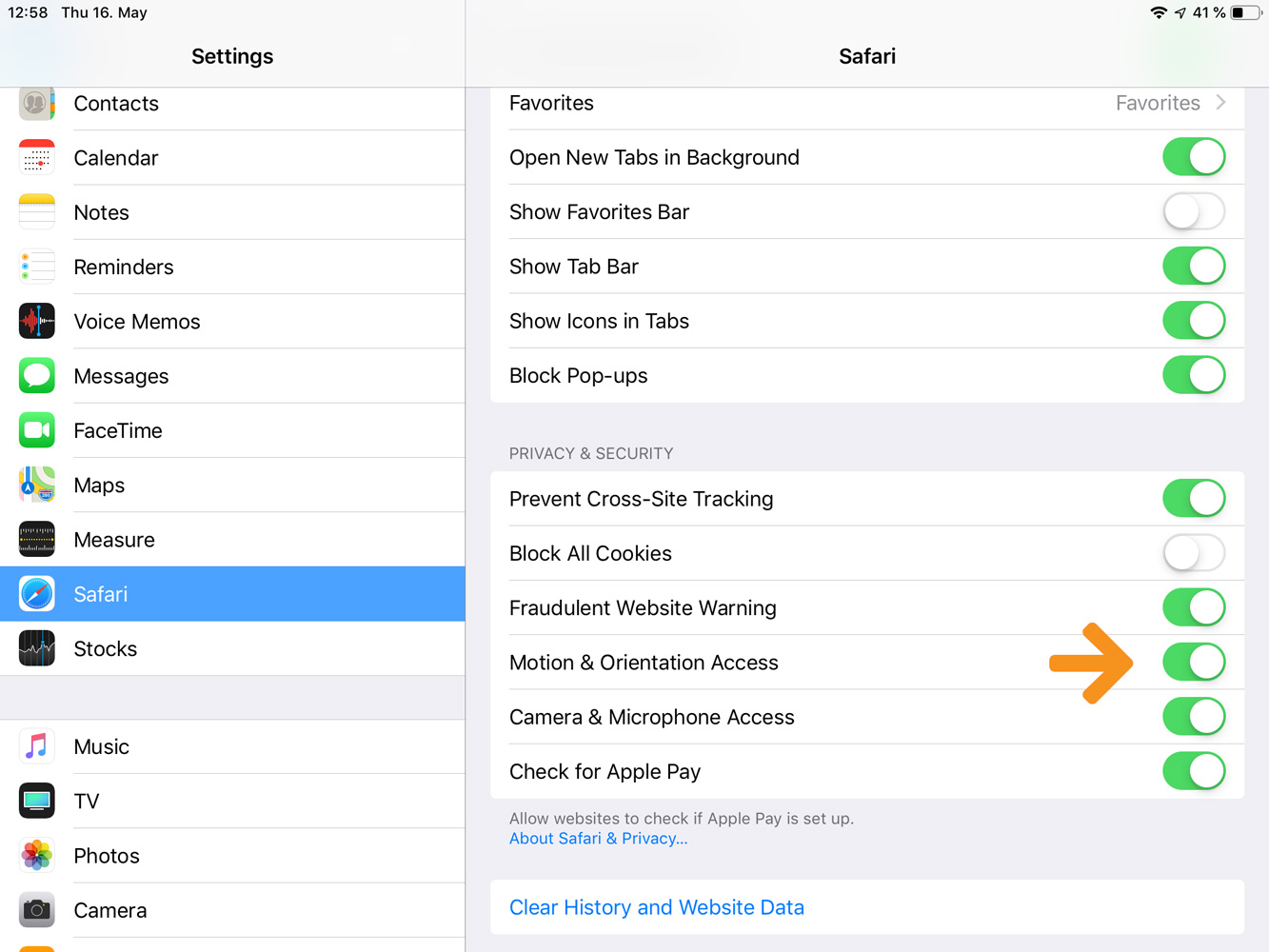
Task: Expand the Favorites chevron arrow
Action: point(1221,103)
